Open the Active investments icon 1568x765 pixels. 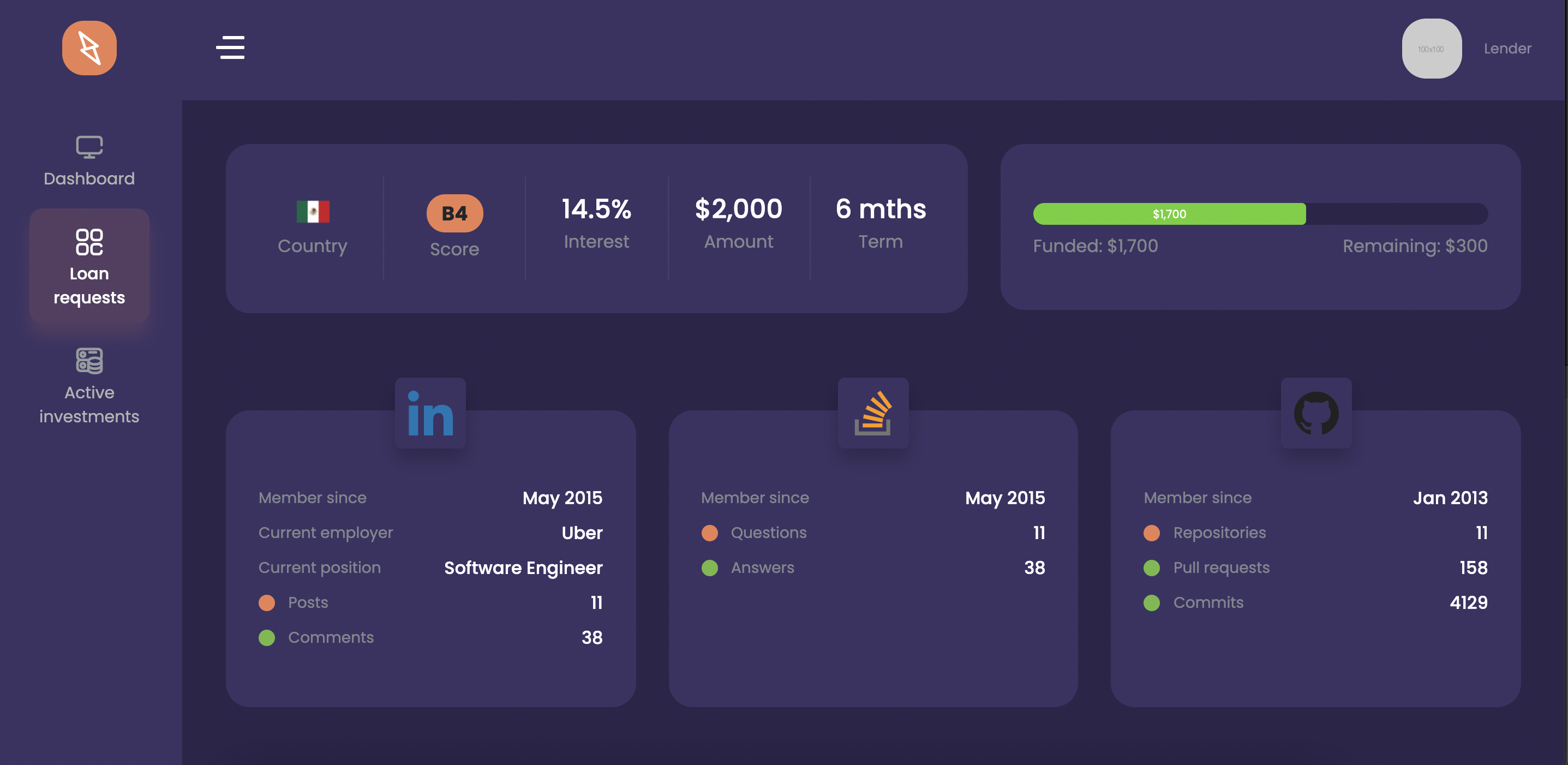tap(89, 361)
